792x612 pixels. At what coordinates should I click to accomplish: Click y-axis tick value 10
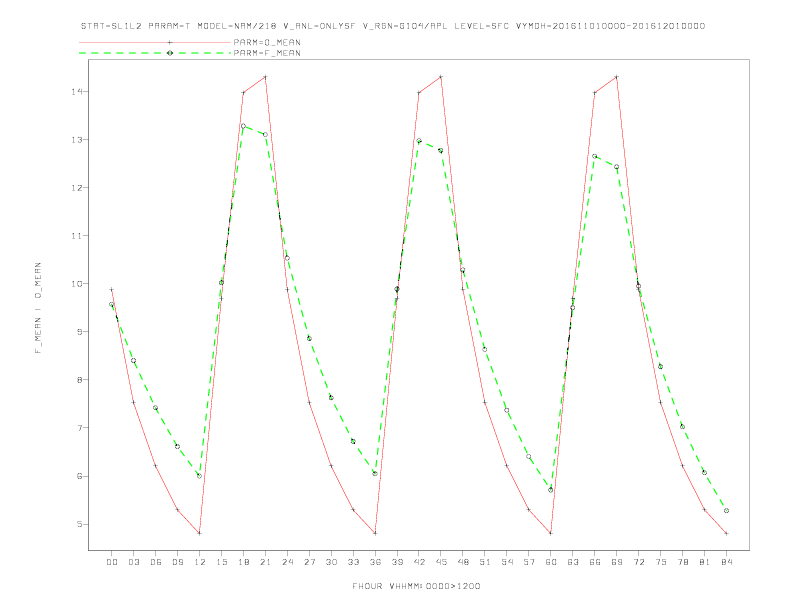(x=77, y=284)
